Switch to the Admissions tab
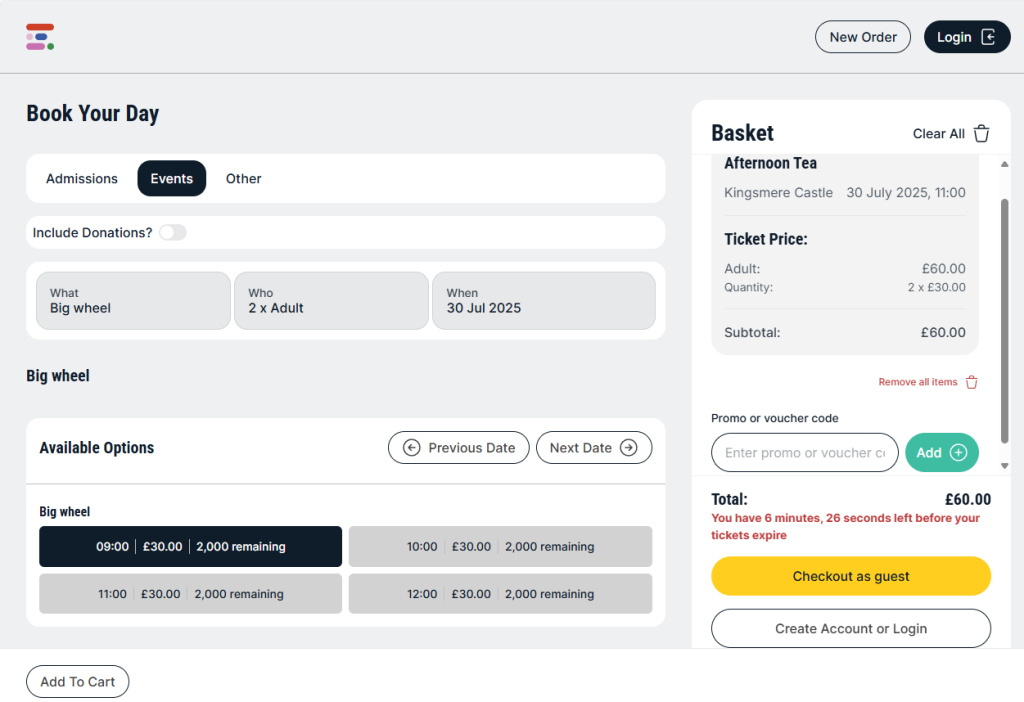This screenshot has width=1024, height=702. [x=82, y=179]
